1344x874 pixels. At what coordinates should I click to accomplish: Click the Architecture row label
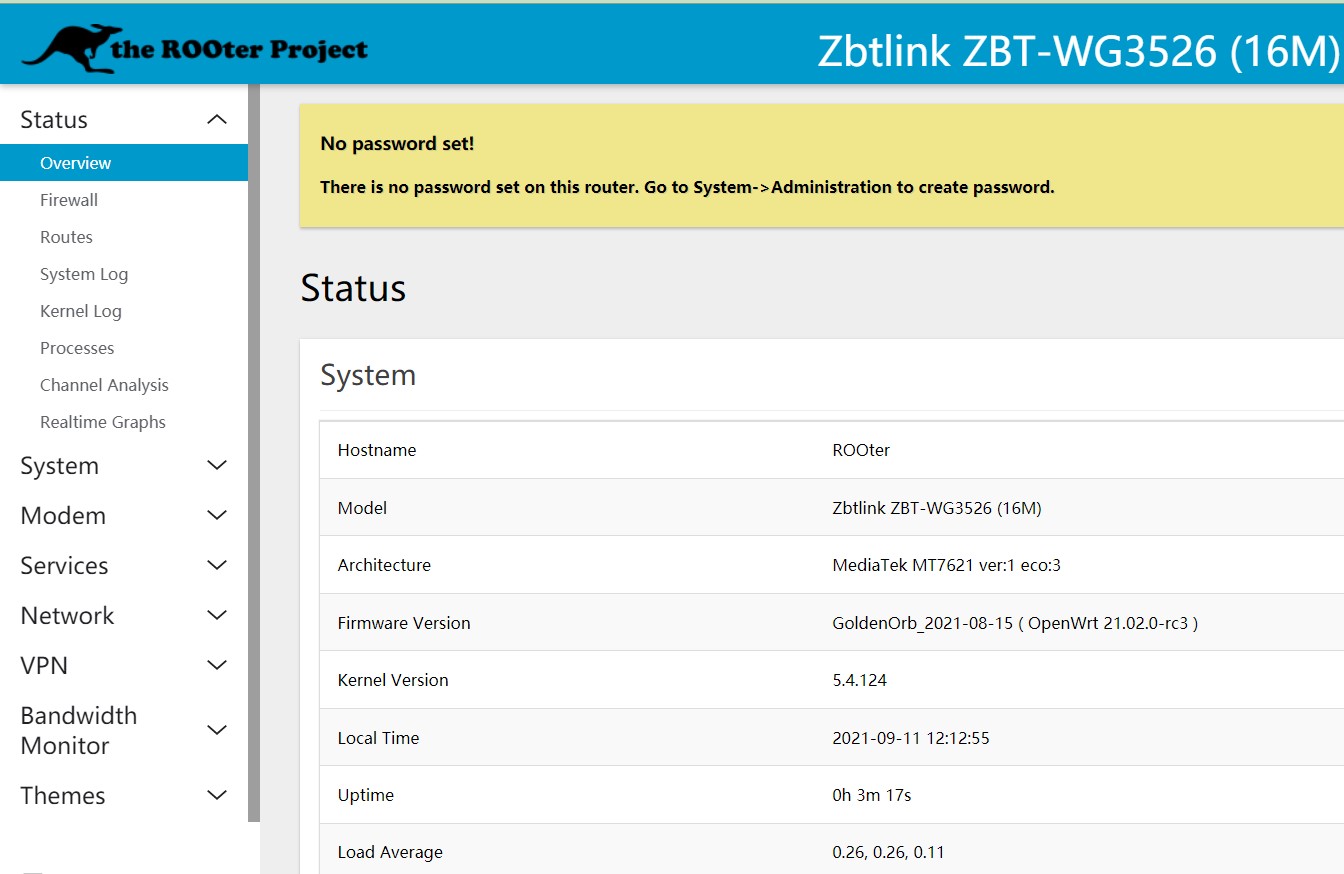coord(384,565)
